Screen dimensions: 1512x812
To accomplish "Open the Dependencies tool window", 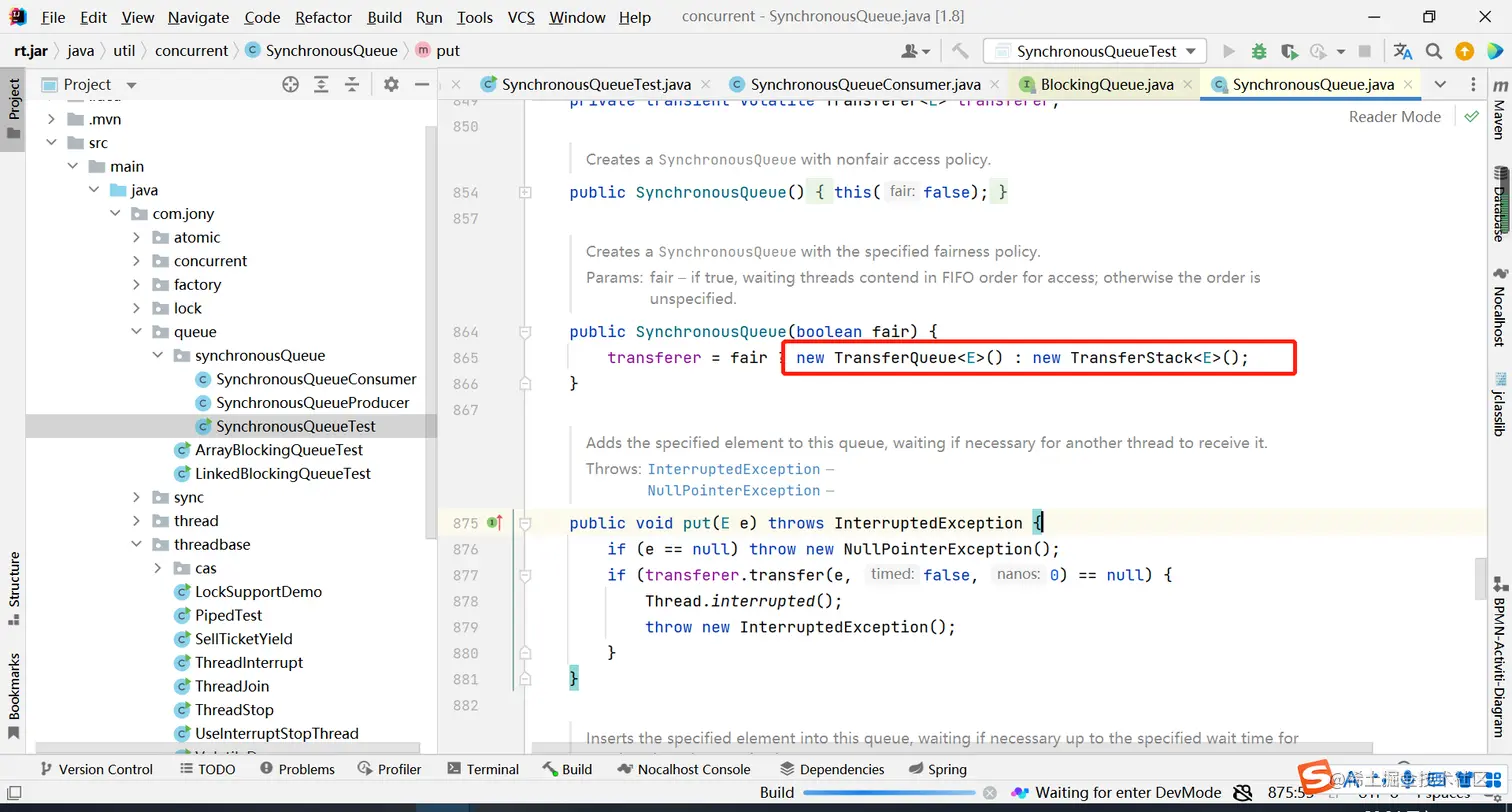I will pyautogui.click(x=832, y=769).
